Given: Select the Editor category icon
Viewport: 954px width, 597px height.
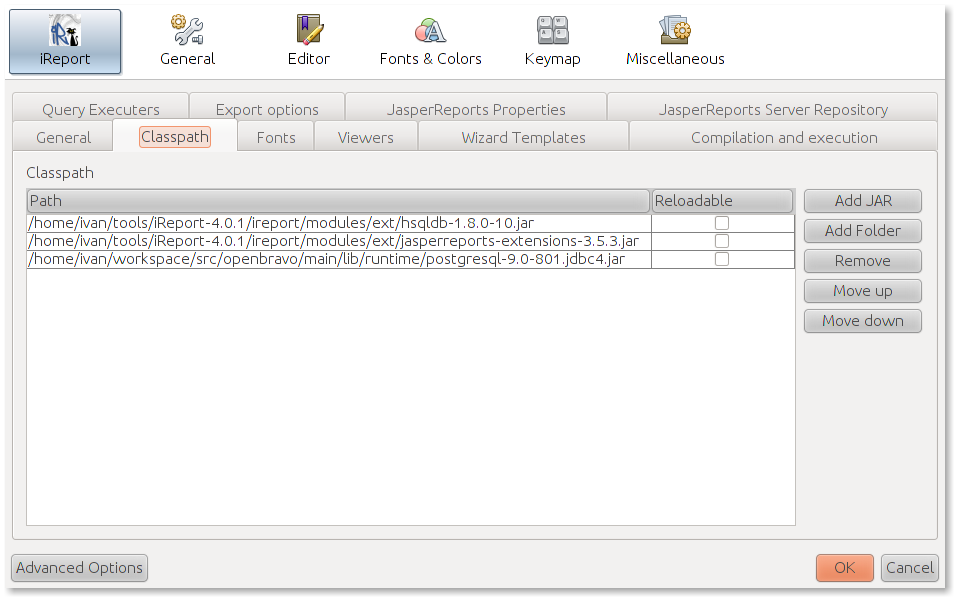Looking at the screenshot, I should point(308,42).
